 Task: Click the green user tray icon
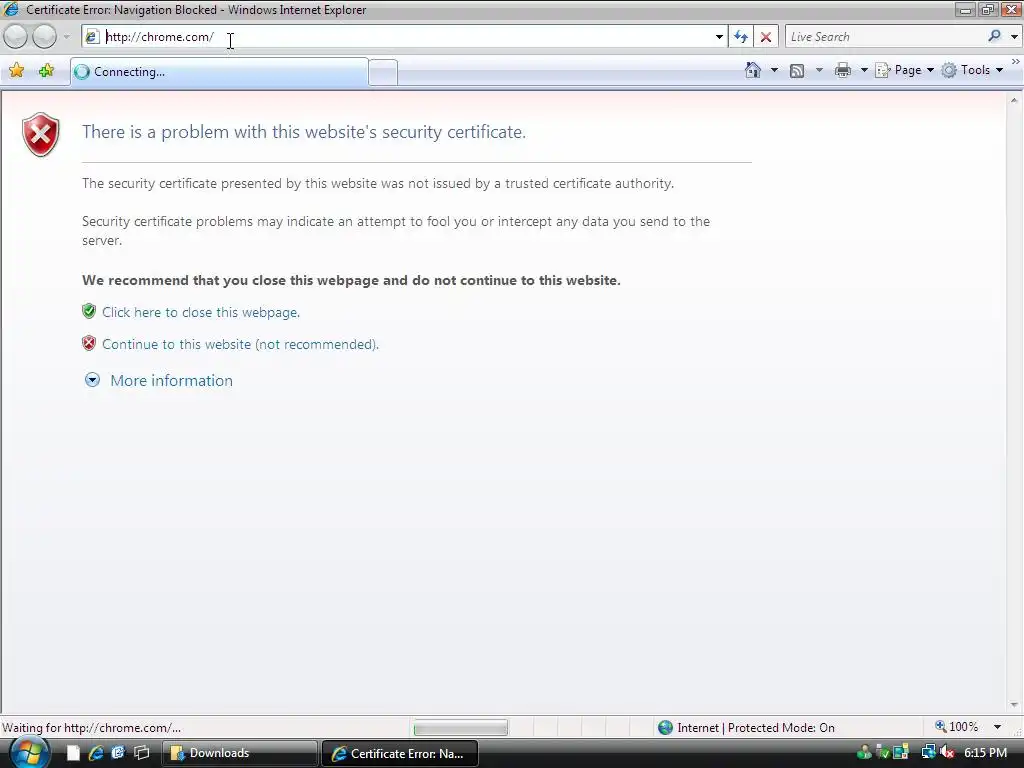(x=864, y=753)
